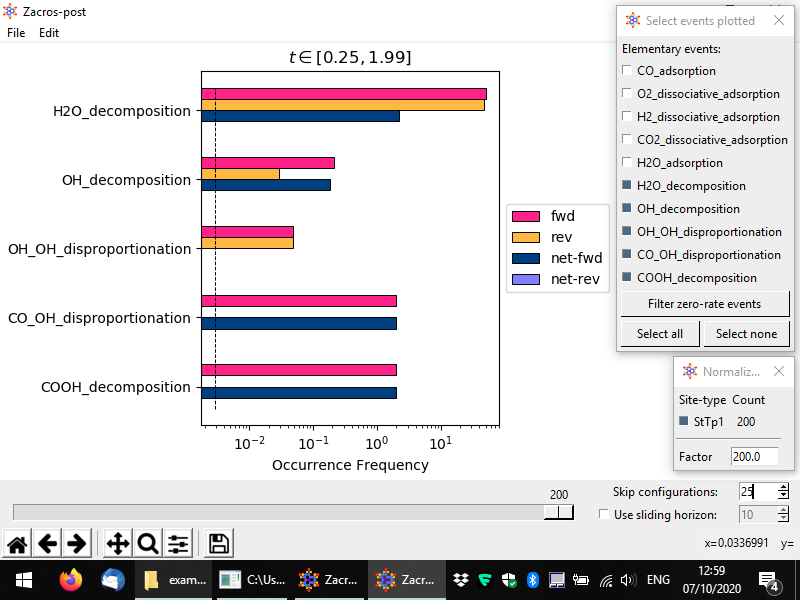Open the File menu
Image resolution: width=800 pixels, height=600 pixels.
click(16, 33)
